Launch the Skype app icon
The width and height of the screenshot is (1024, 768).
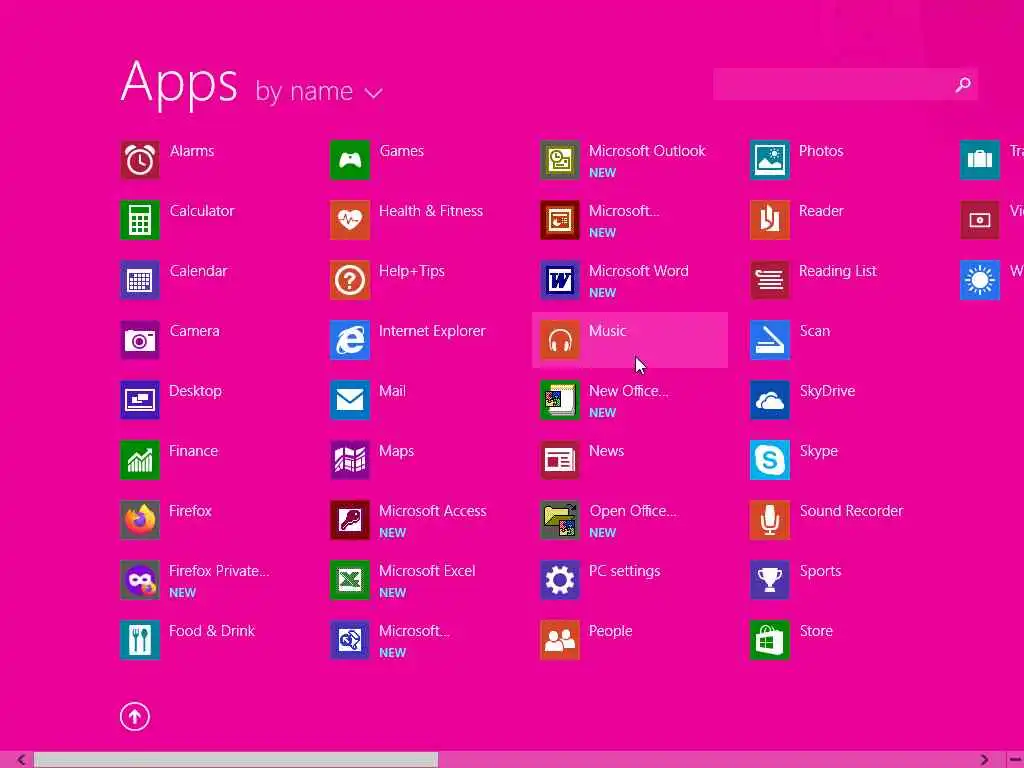click(x=770, y=460)
